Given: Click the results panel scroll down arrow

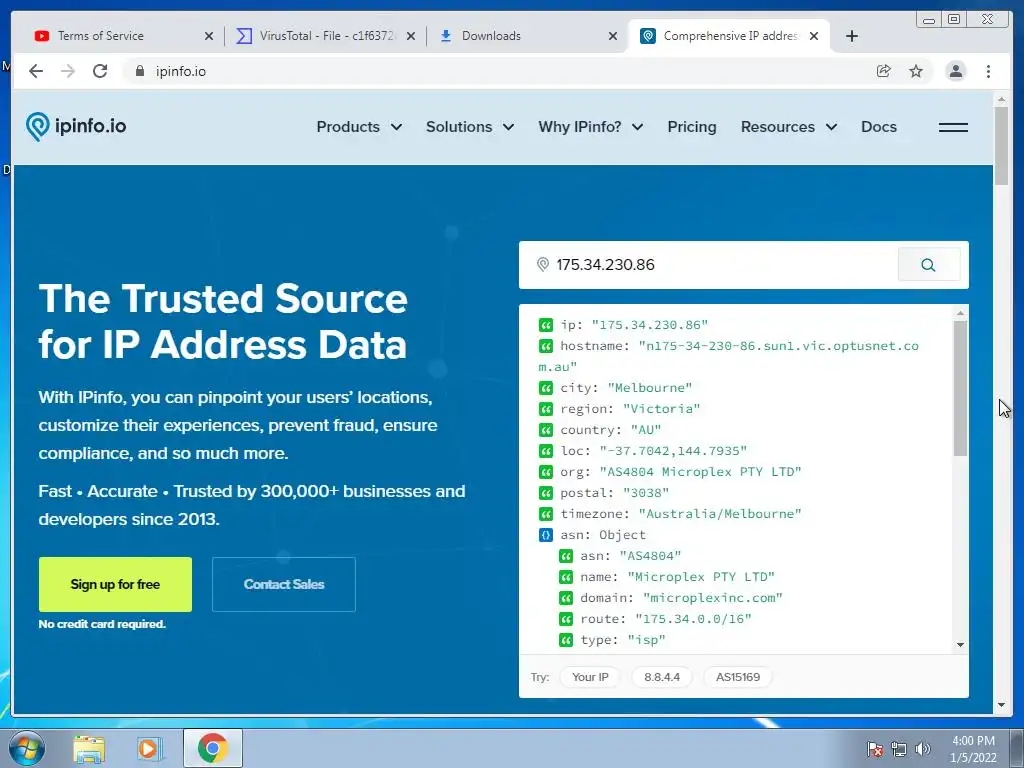Looking at the screenshot, I should (x=960, y=645).
